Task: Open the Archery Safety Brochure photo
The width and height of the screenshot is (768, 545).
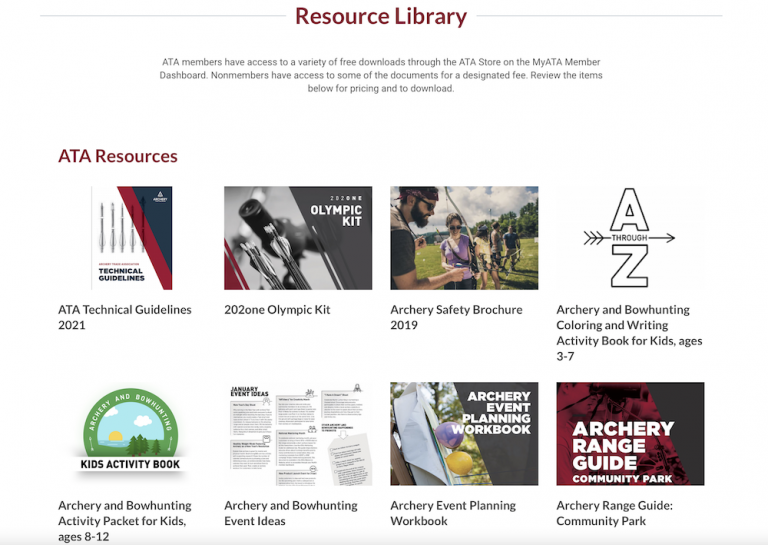Action: [x=464, y=238]
